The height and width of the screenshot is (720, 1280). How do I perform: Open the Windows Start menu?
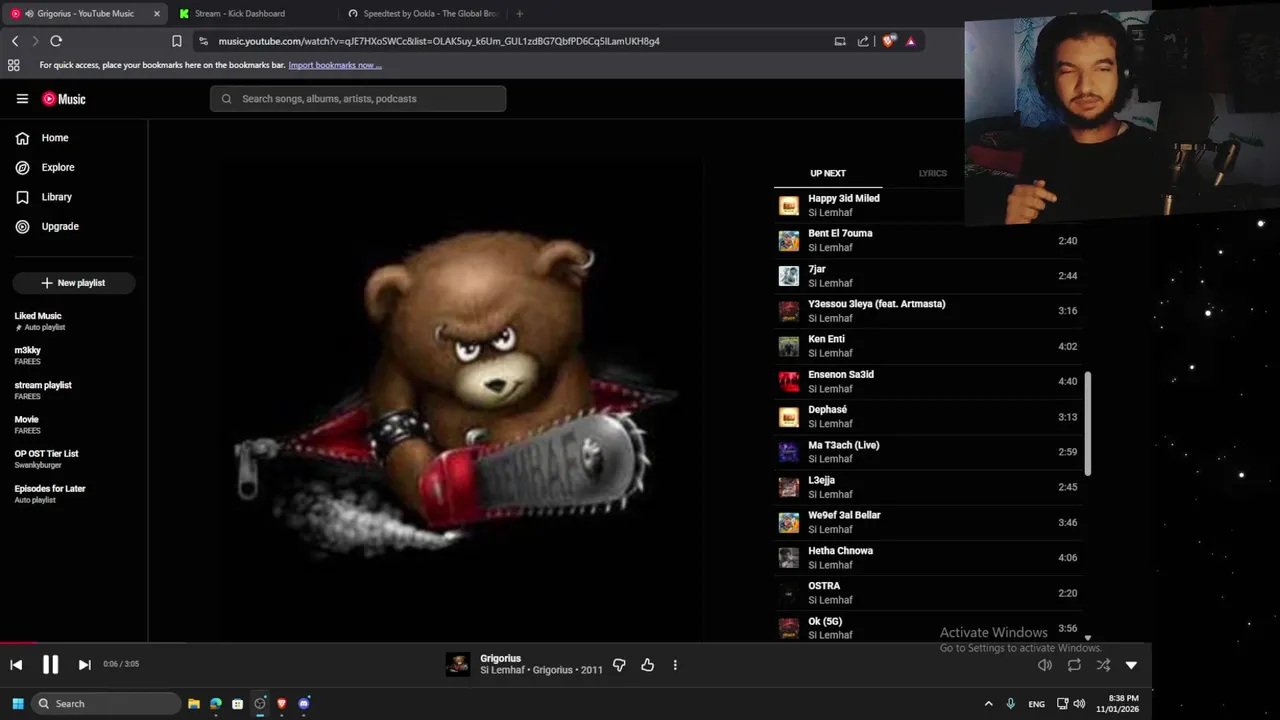tap(17, 704)
